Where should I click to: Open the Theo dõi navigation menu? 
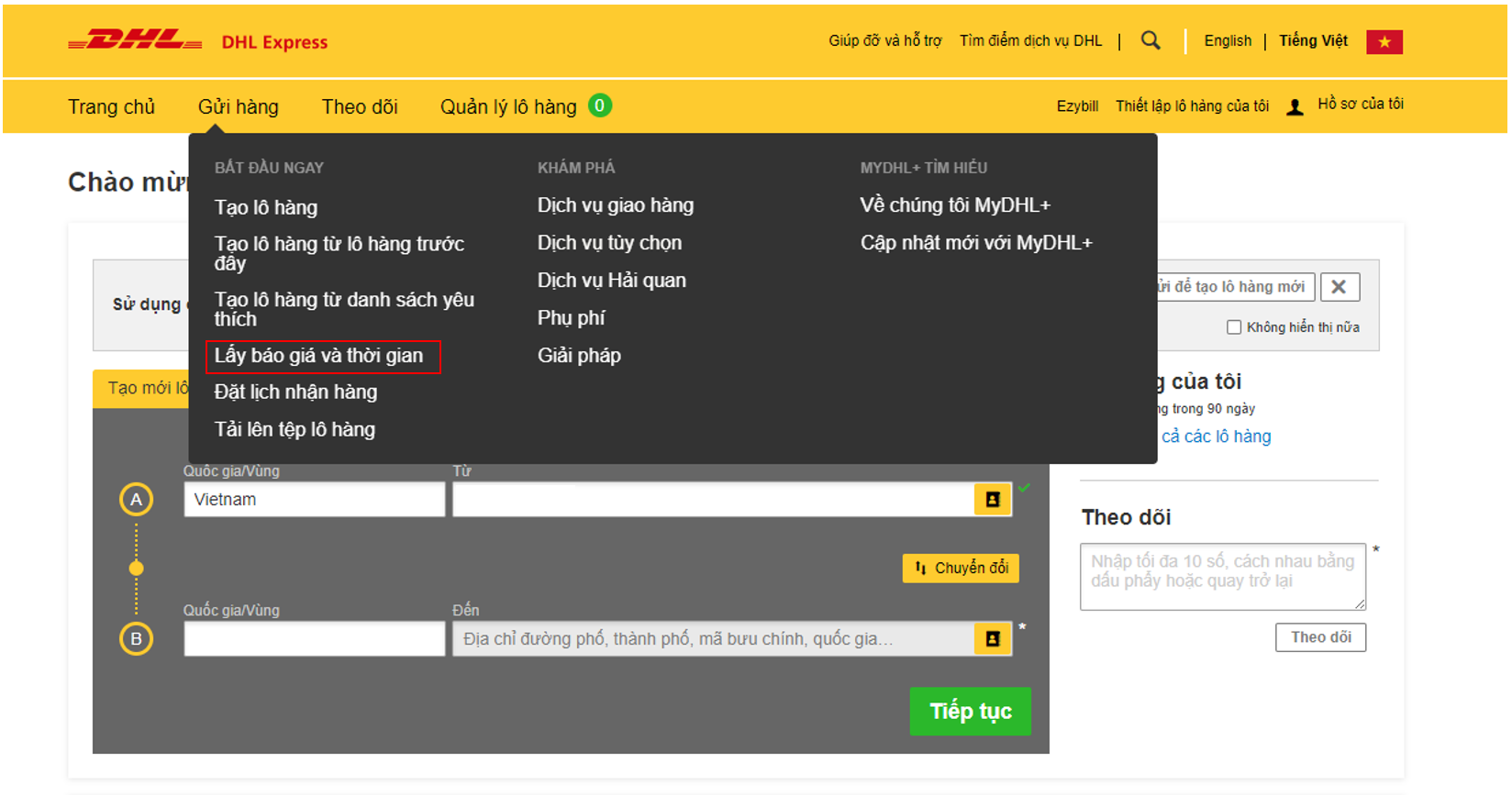[360, 106]
